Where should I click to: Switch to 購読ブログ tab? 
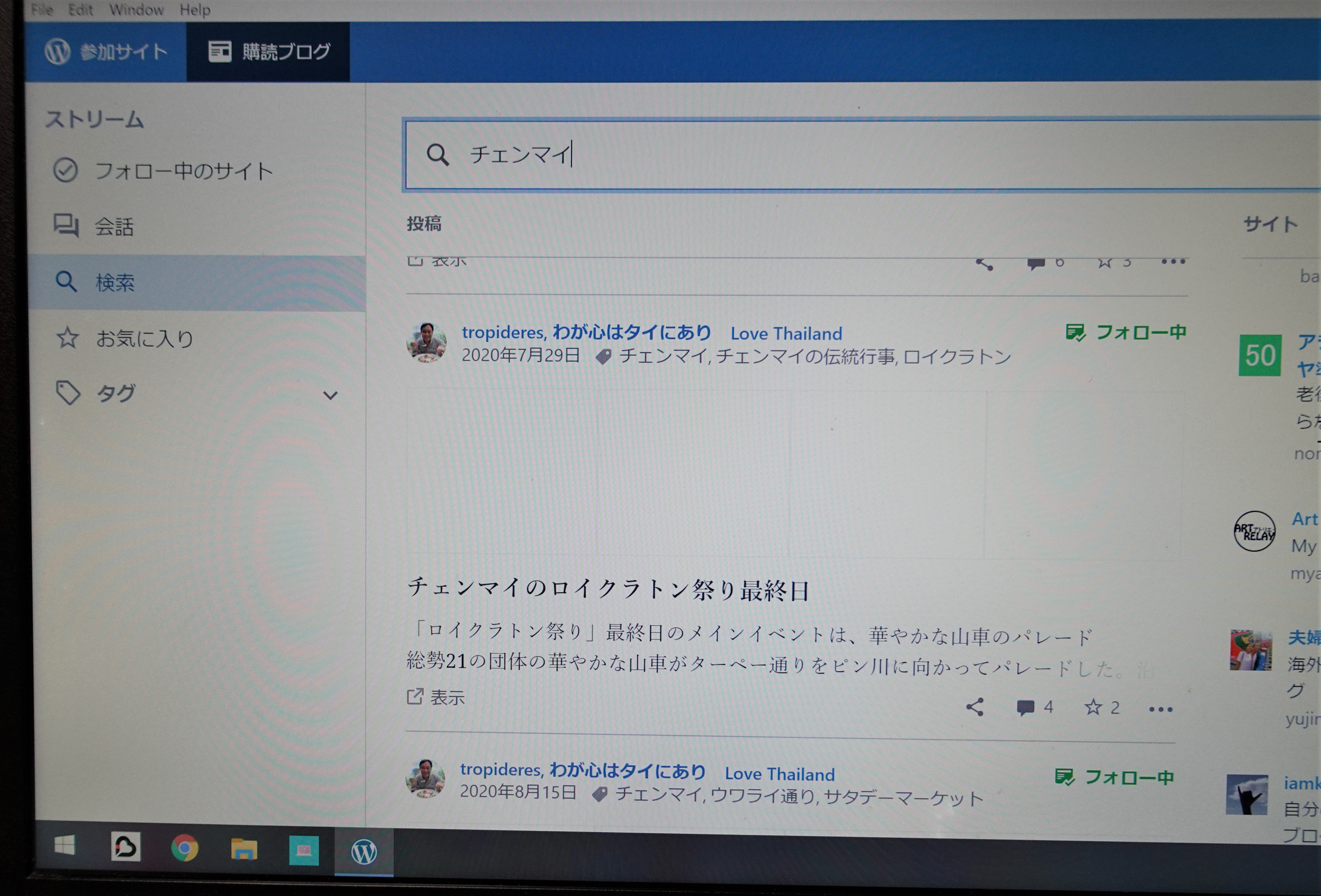[x=269, y=52]
